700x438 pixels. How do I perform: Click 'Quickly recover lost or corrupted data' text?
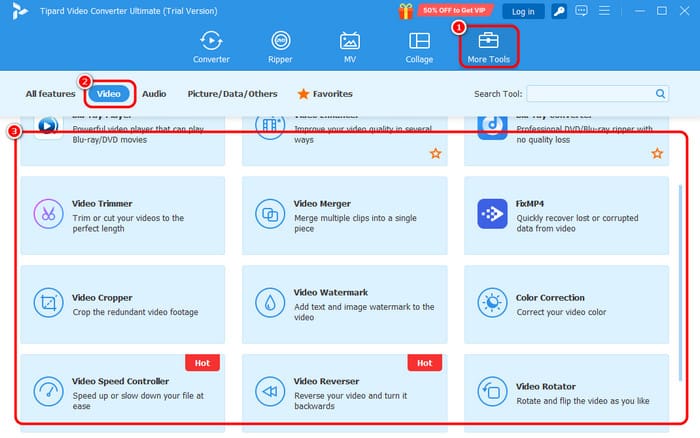click(x=577, y=223)
